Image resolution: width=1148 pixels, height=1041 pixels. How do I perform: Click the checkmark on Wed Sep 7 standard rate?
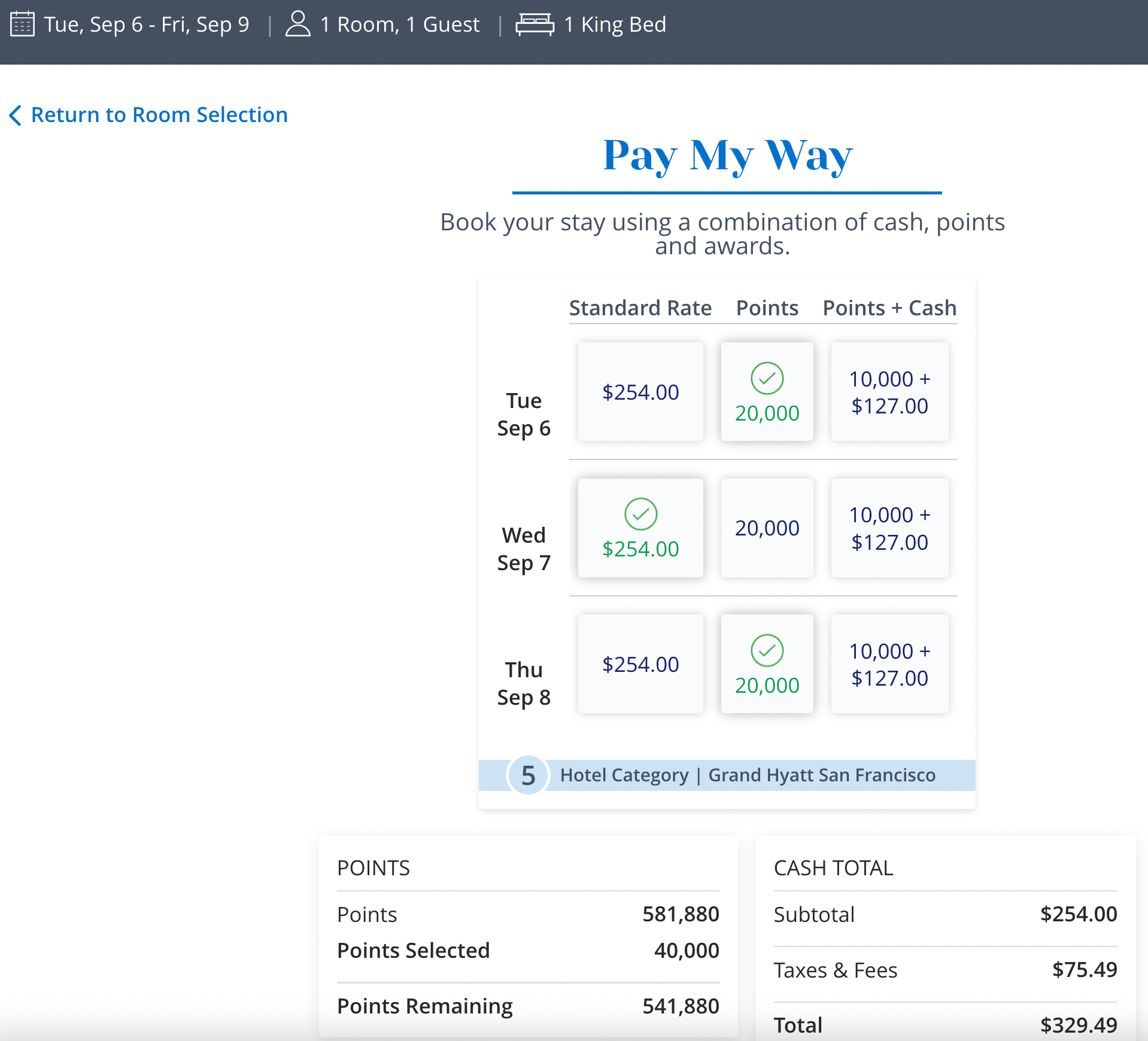point(640,513)
